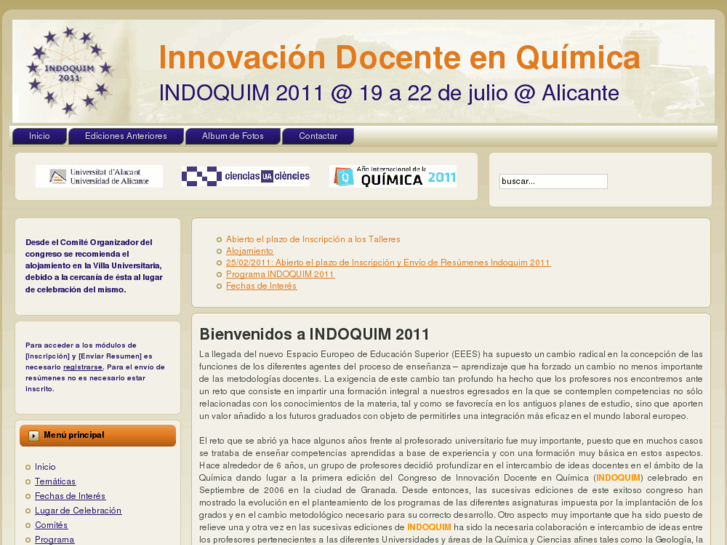Open the Contactar tab
This screenshot has width=727, height=545.
click(318, 136)
